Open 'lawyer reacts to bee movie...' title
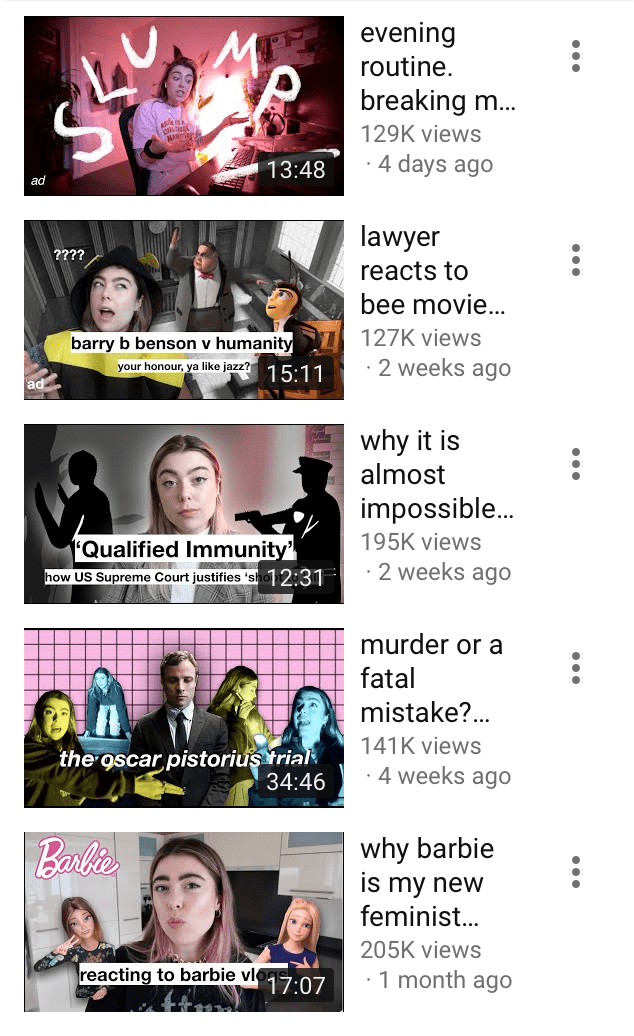 tap(433, 271)
